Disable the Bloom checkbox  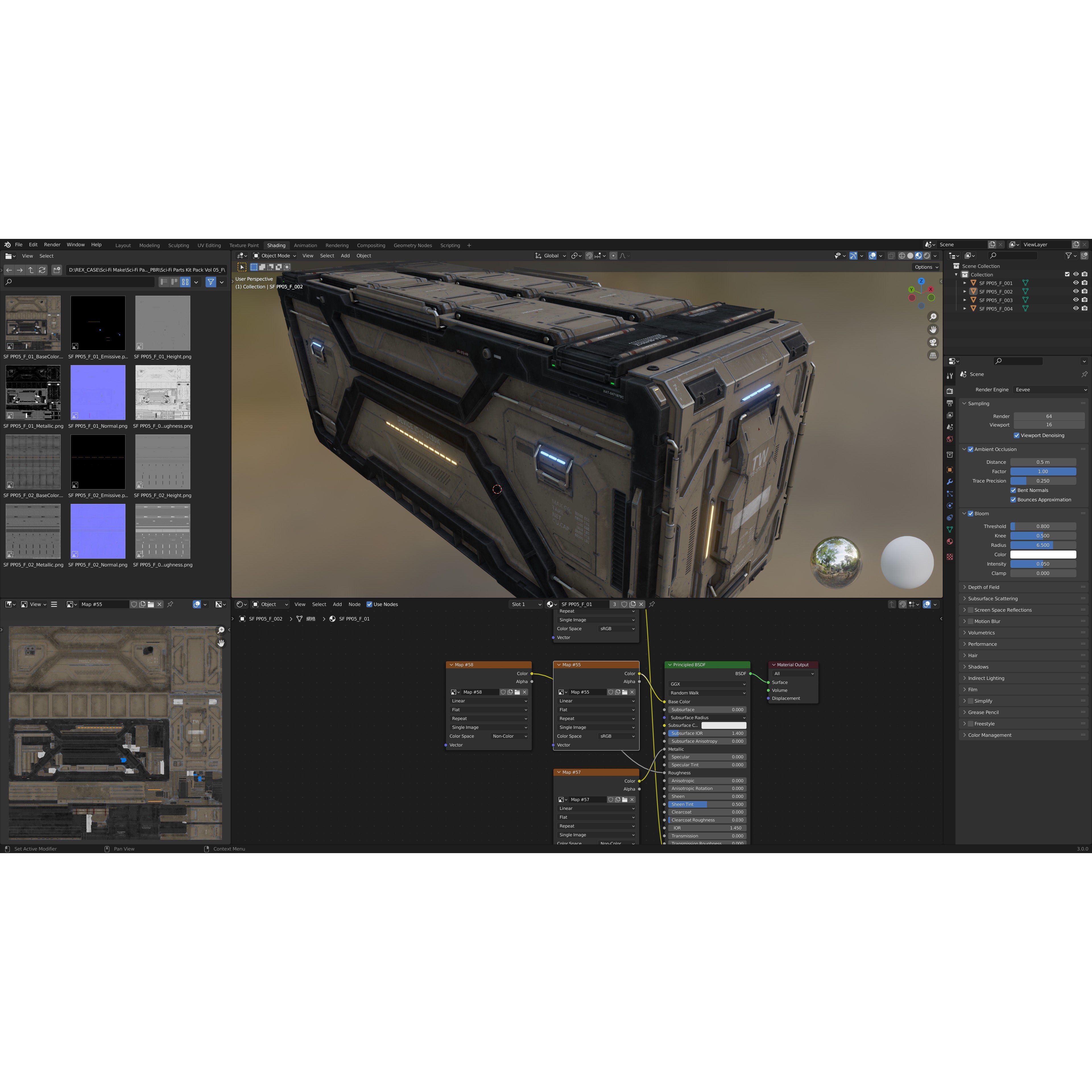coord(971,514)
